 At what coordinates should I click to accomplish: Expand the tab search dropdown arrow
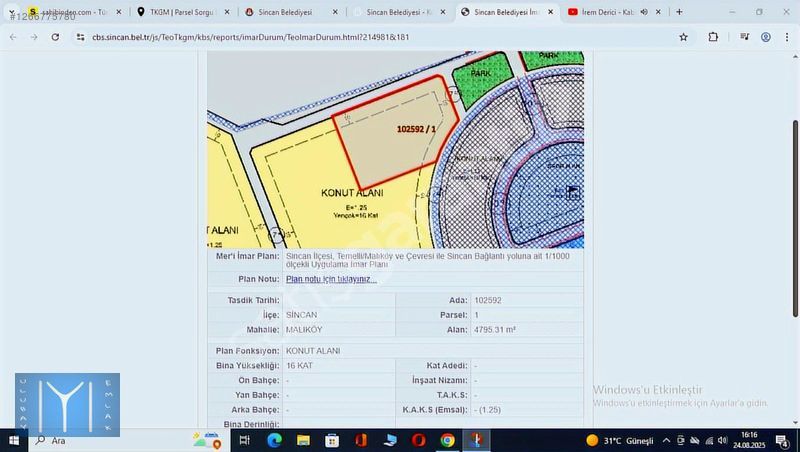12,12
